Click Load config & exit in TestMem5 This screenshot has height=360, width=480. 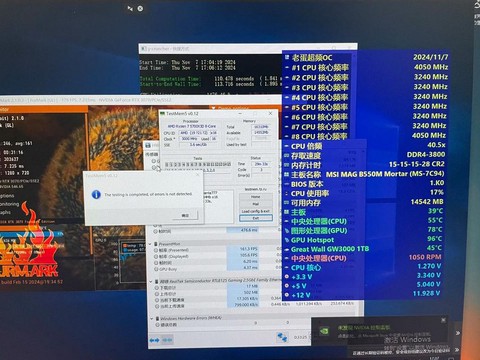tap(256, 211)
